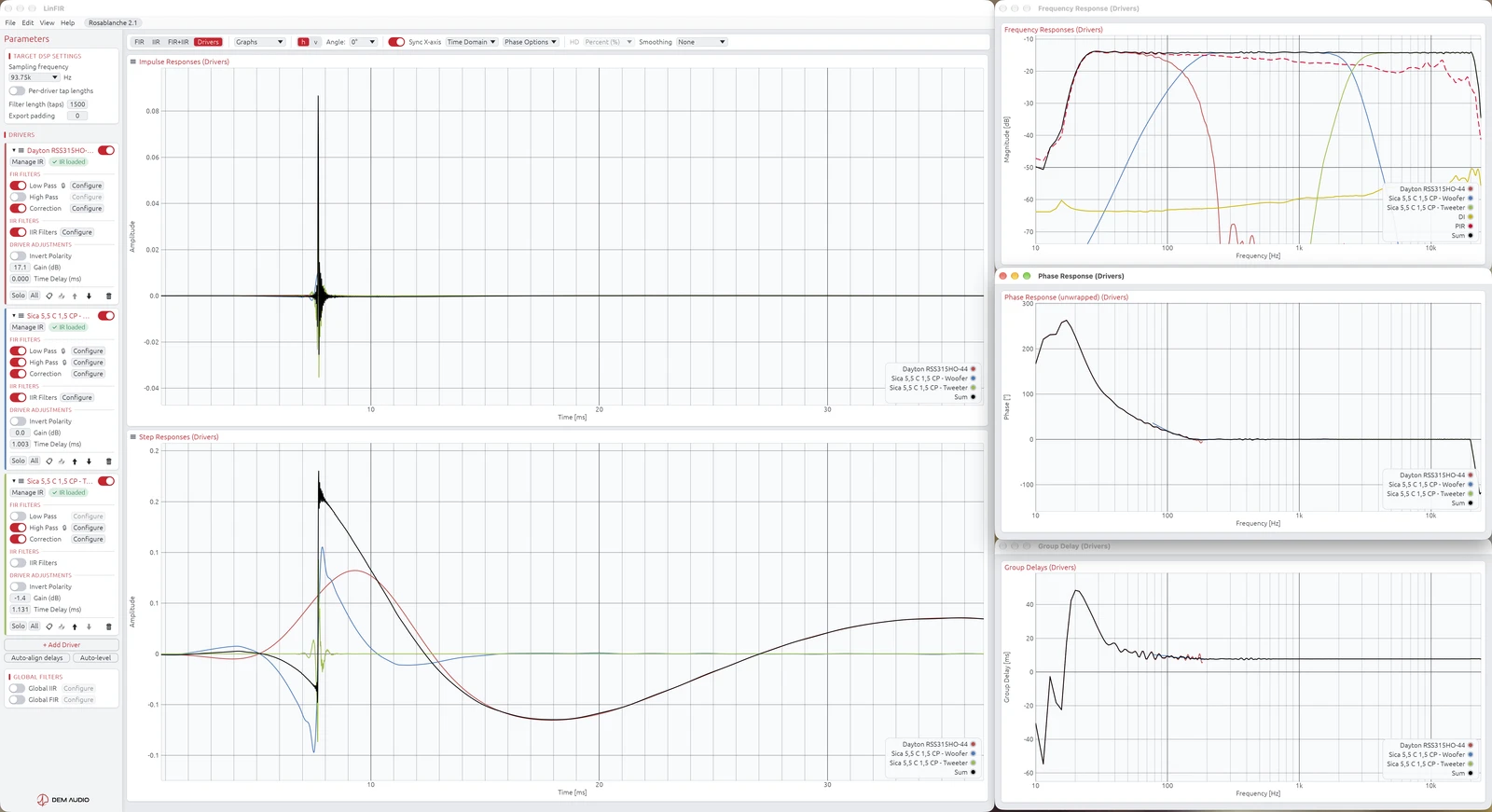Click the Auto-level button
Viewport: 1492px width, 812px height.
tap(95, 658)
